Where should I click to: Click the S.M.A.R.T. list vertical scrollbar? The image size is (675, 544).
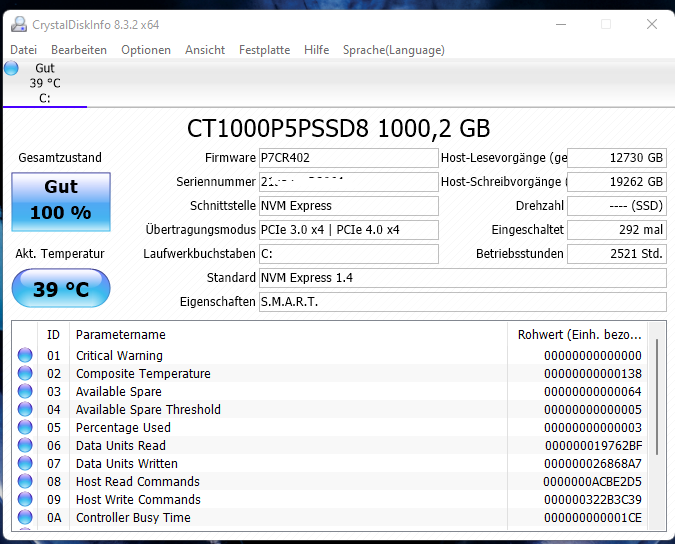(657, 397)
